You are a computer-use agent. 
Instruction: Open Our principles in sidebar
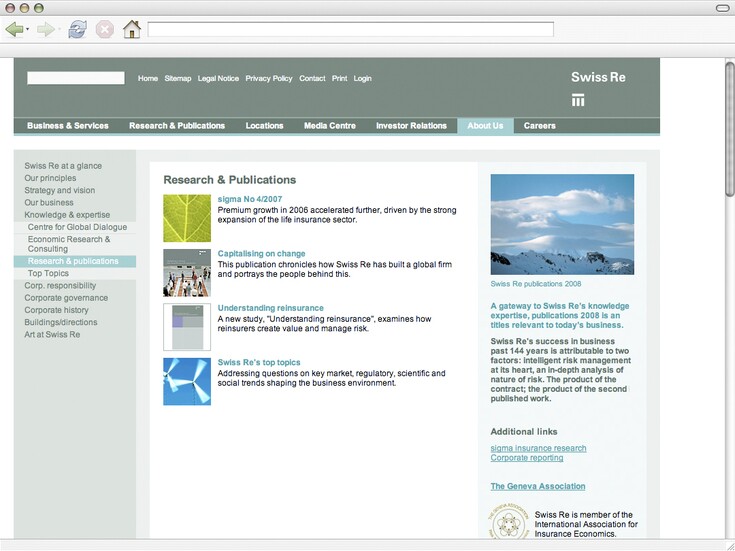click(x=50, y=178)
